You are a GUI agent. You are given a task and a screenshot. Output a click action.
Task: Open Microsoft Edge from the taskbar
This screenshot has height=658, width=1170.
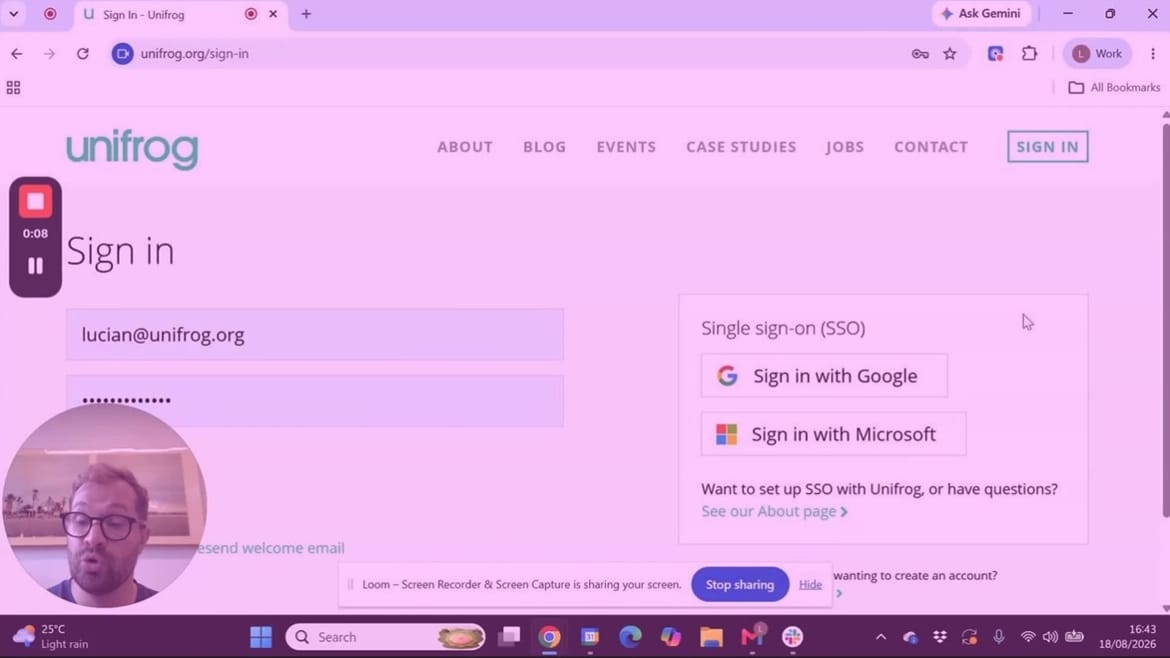tap(631, 637)
